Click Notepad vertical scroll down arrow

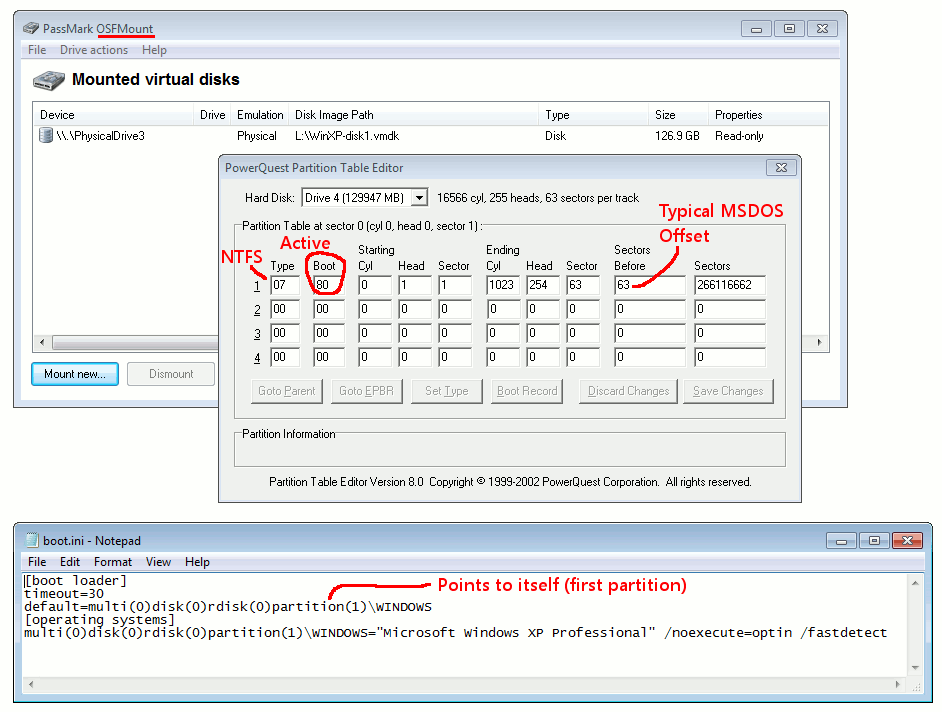pos(915,668)
